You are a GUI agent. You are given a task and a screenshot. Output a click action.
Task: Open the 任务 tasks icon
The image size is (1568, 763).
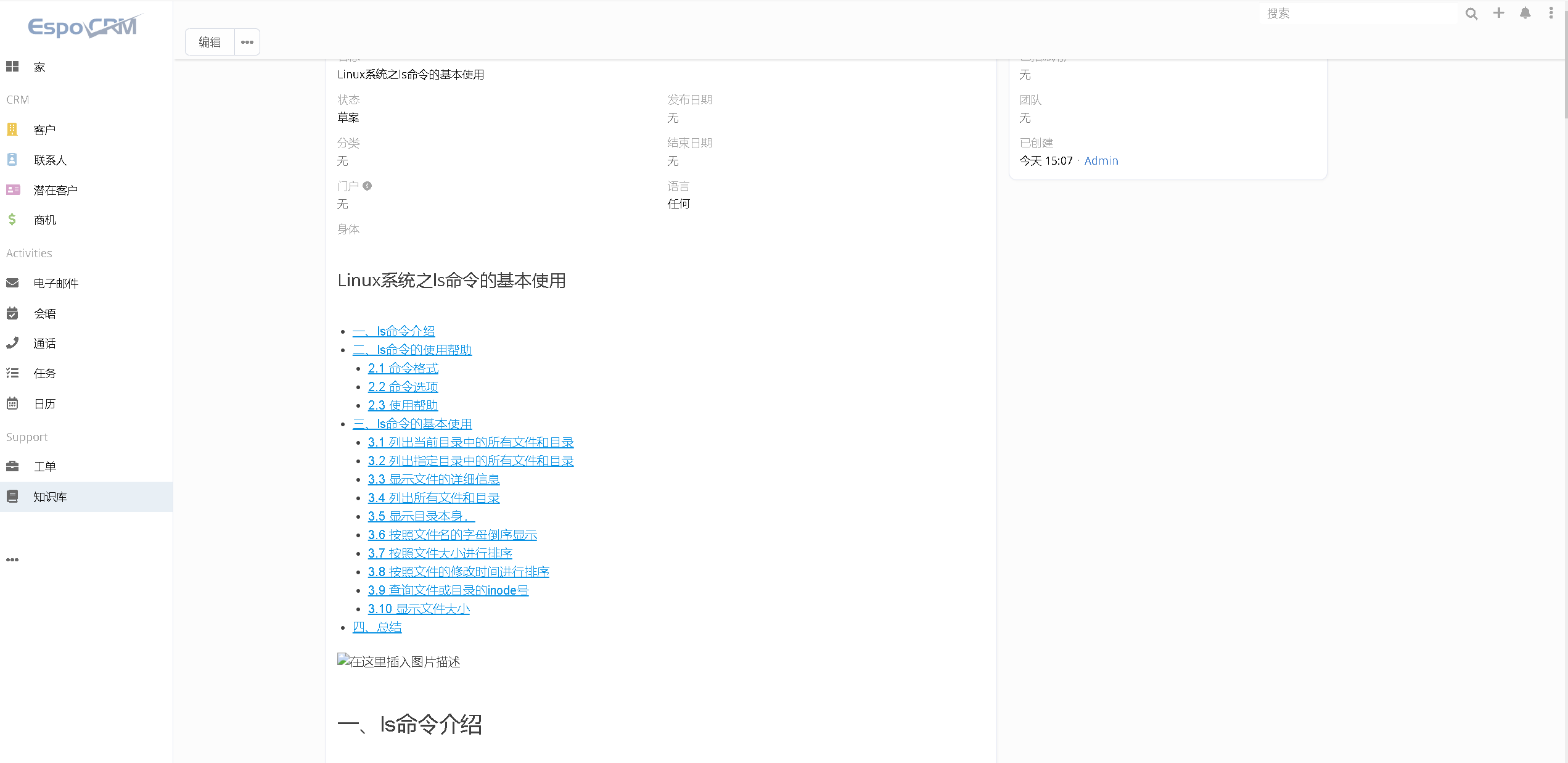(13, 373)
